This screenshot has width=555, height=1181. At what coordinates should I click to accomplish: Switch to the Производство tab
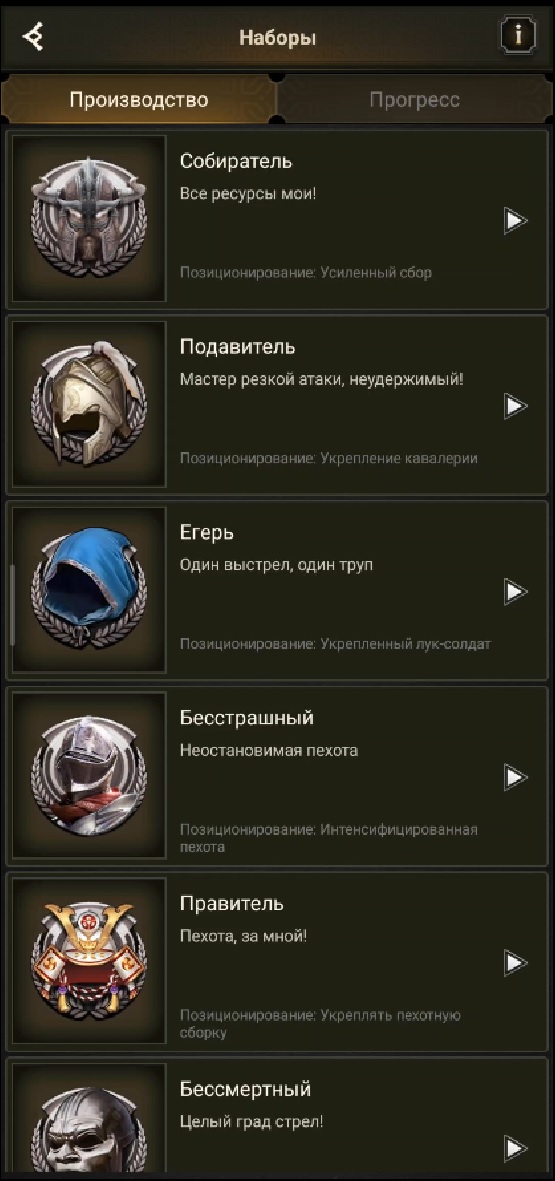tap(139, 99)
